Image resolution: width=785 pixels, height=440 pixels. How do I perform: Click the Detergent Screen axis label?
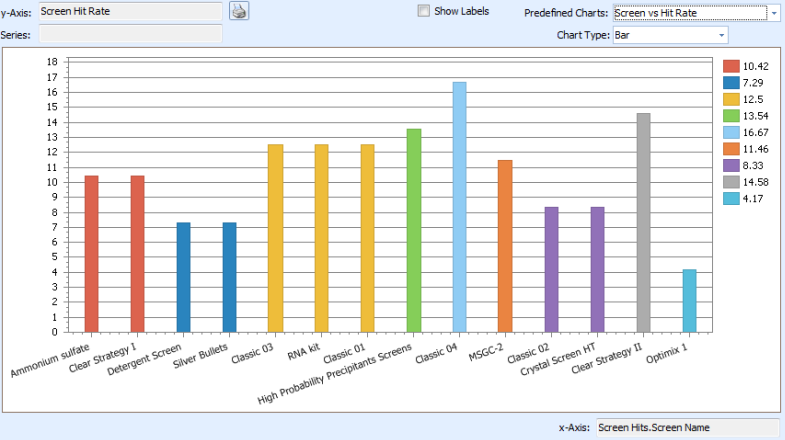144,359
